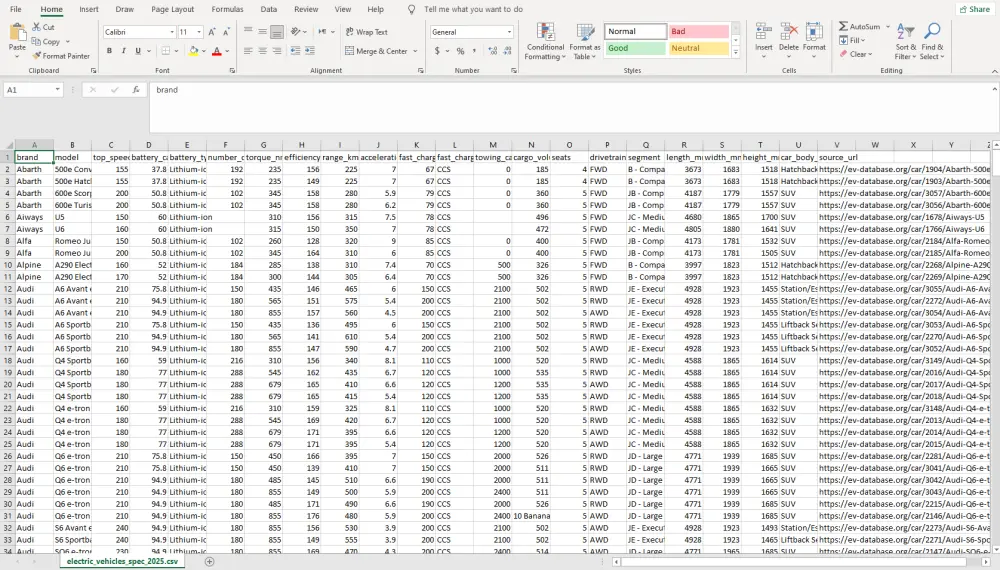Click the Align Left icon
The width and height of the screenshot is (1000, 570).
tap(248, 51)
